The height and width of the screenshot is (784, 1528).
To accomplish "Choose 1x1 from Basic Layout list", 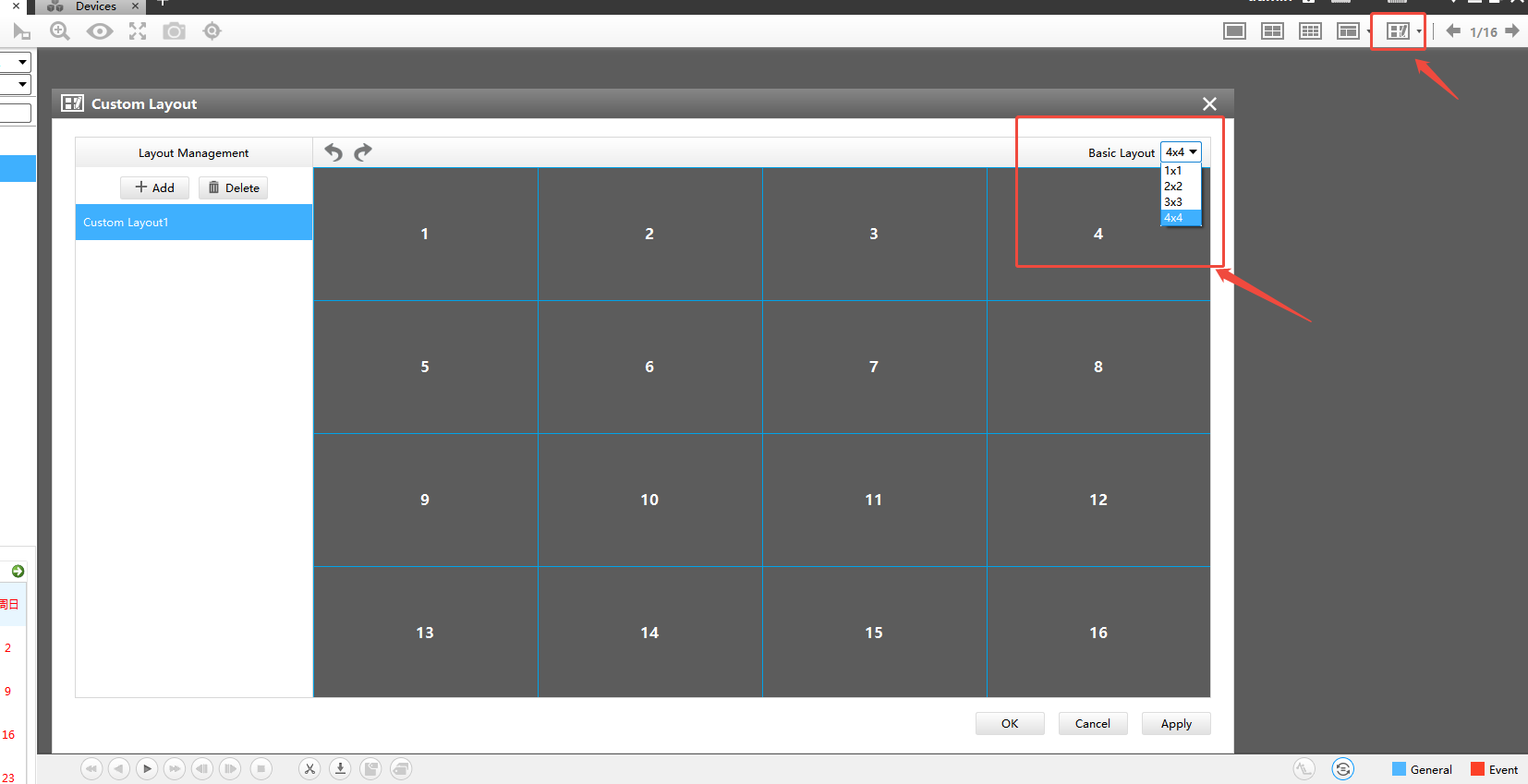I will (1181, 171).
